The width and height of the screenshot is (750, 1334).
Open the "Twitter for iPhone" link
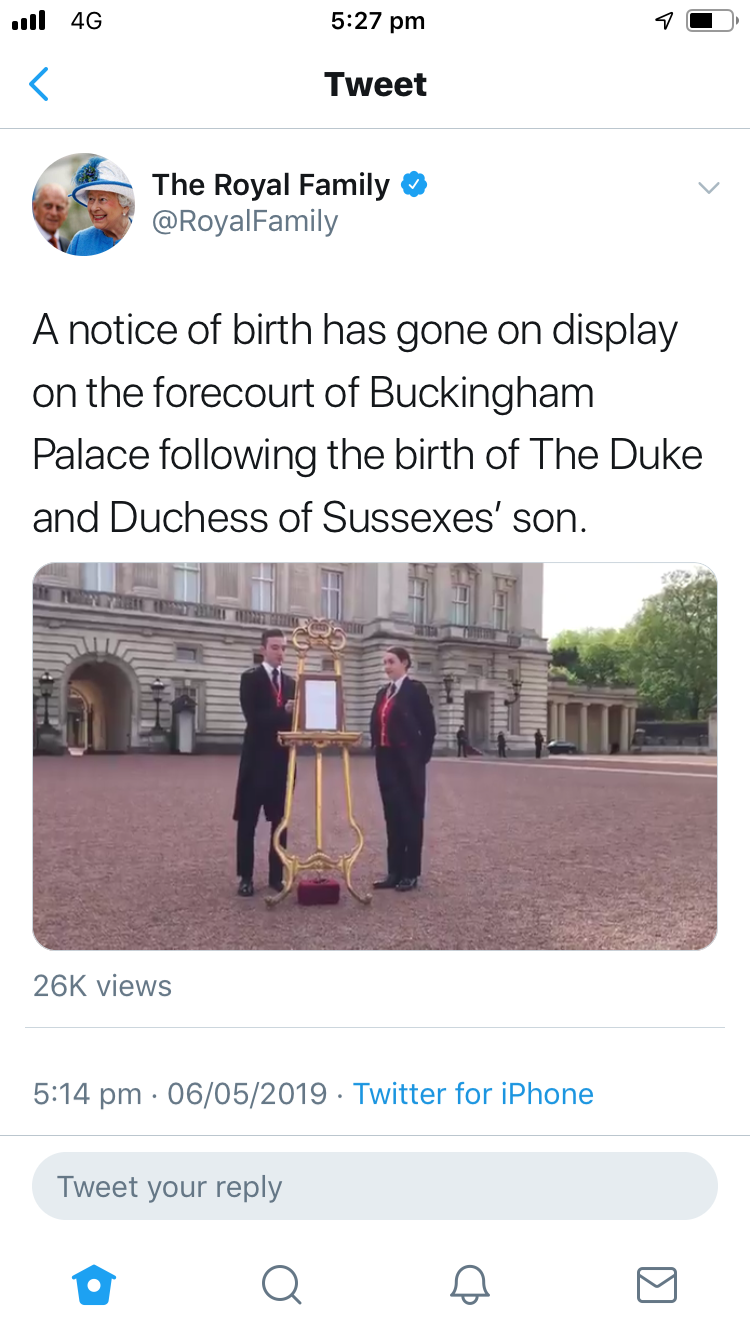pyautogui.click(x=473, y=1093)
